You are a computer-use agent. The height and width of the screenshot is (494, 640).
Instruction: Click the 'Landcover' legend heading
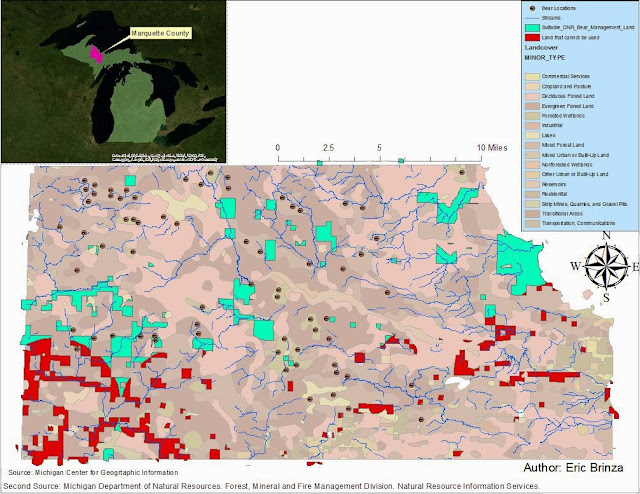point(541,48)
